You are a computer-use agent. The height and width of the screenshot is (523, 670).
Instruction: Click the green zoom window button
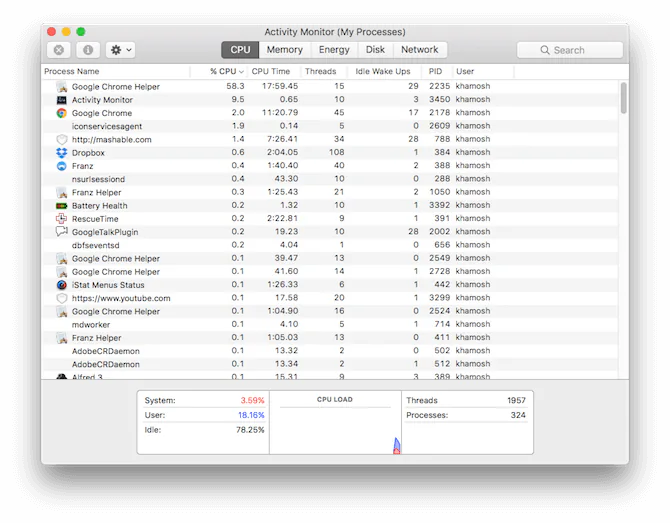tap(81, 32)
